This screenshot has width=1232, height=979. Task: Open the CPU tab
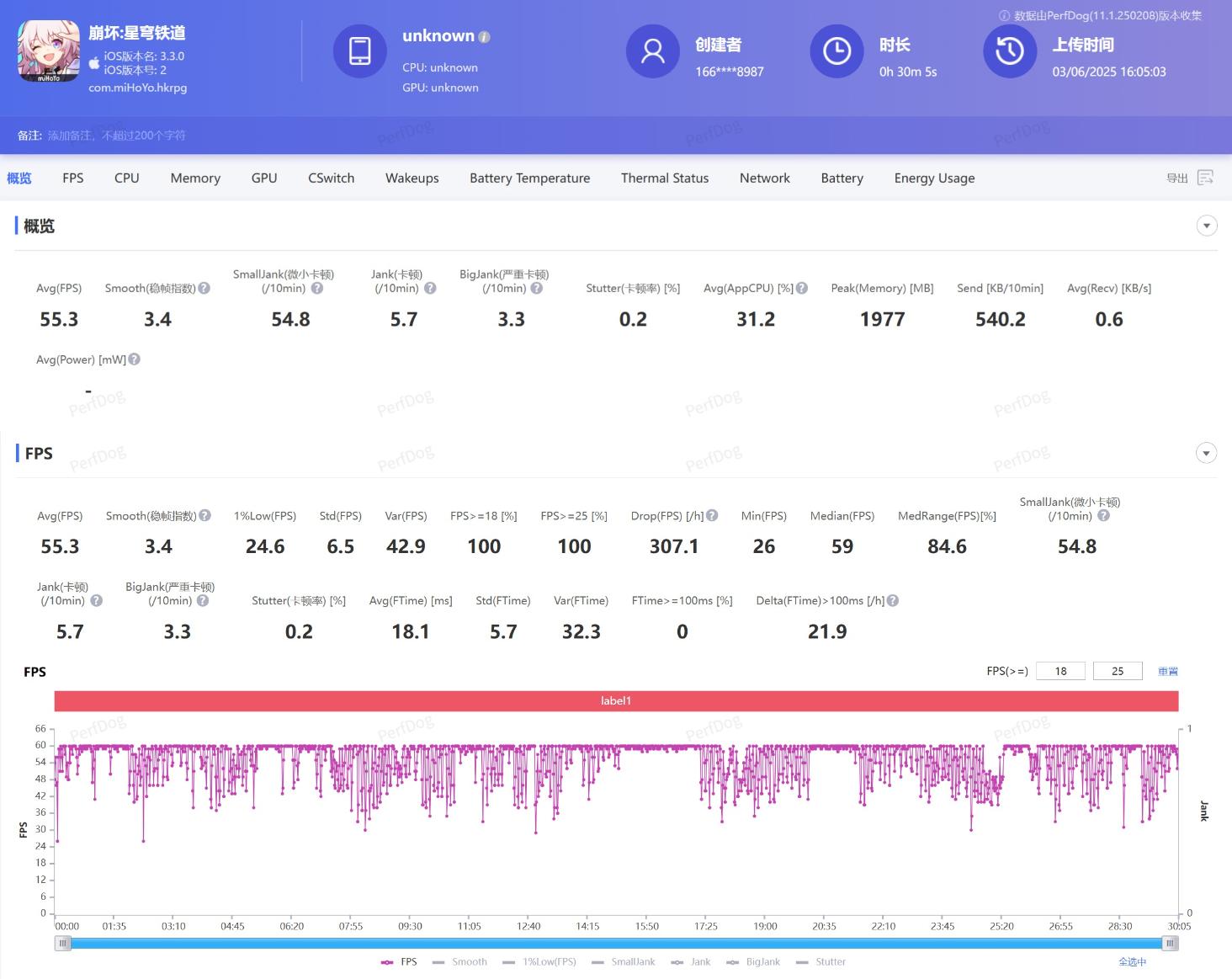pos(127,178)
